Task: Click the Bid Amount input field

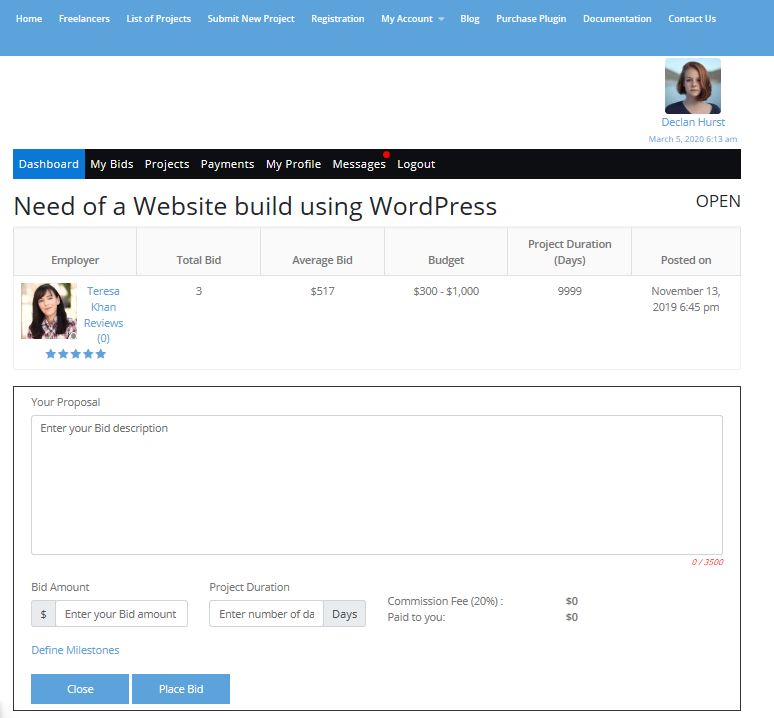Action: tap(121, 614)
